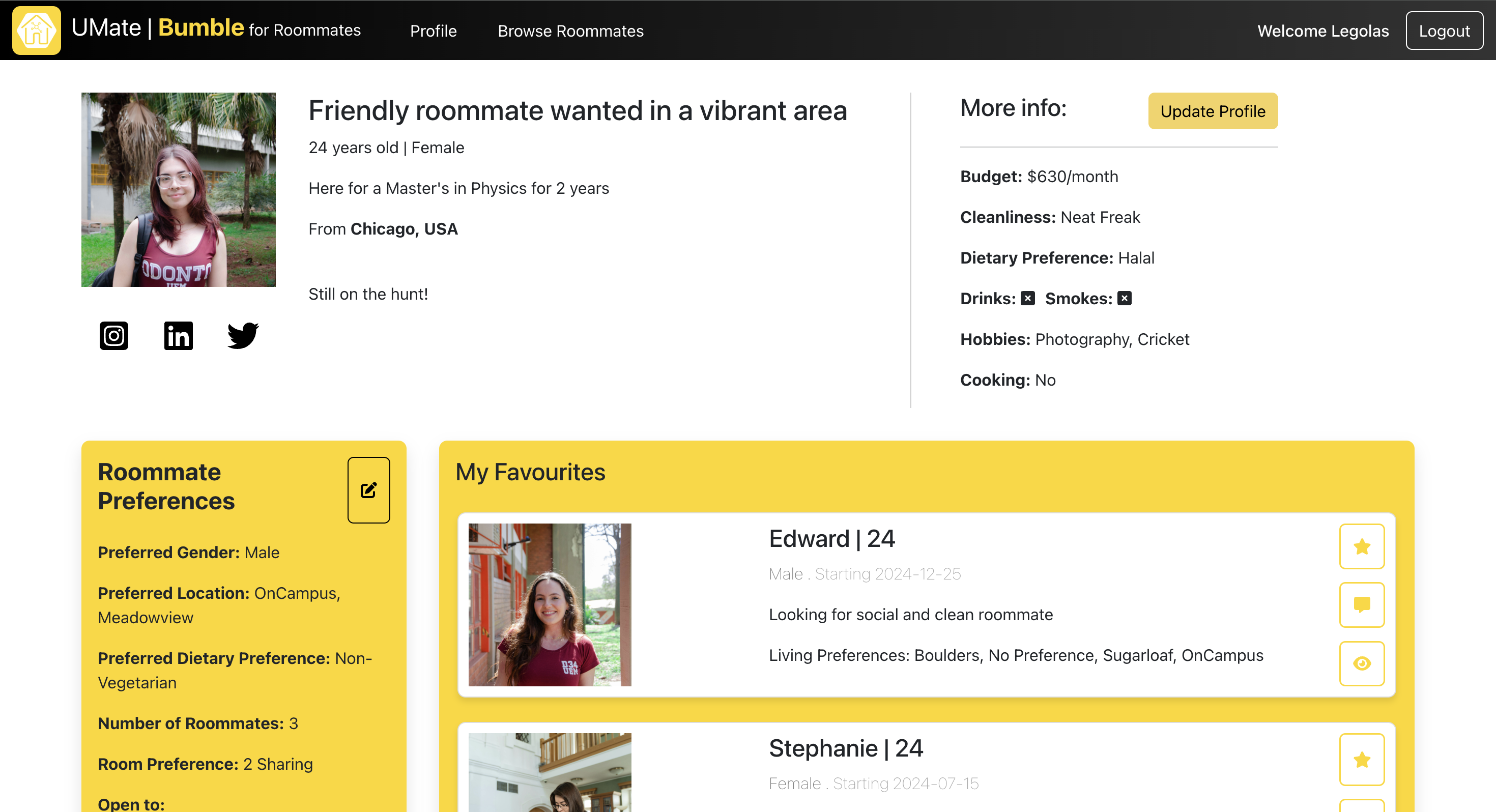
Task: Go to the Profile nav item
Action: click(x=433, y=31)
